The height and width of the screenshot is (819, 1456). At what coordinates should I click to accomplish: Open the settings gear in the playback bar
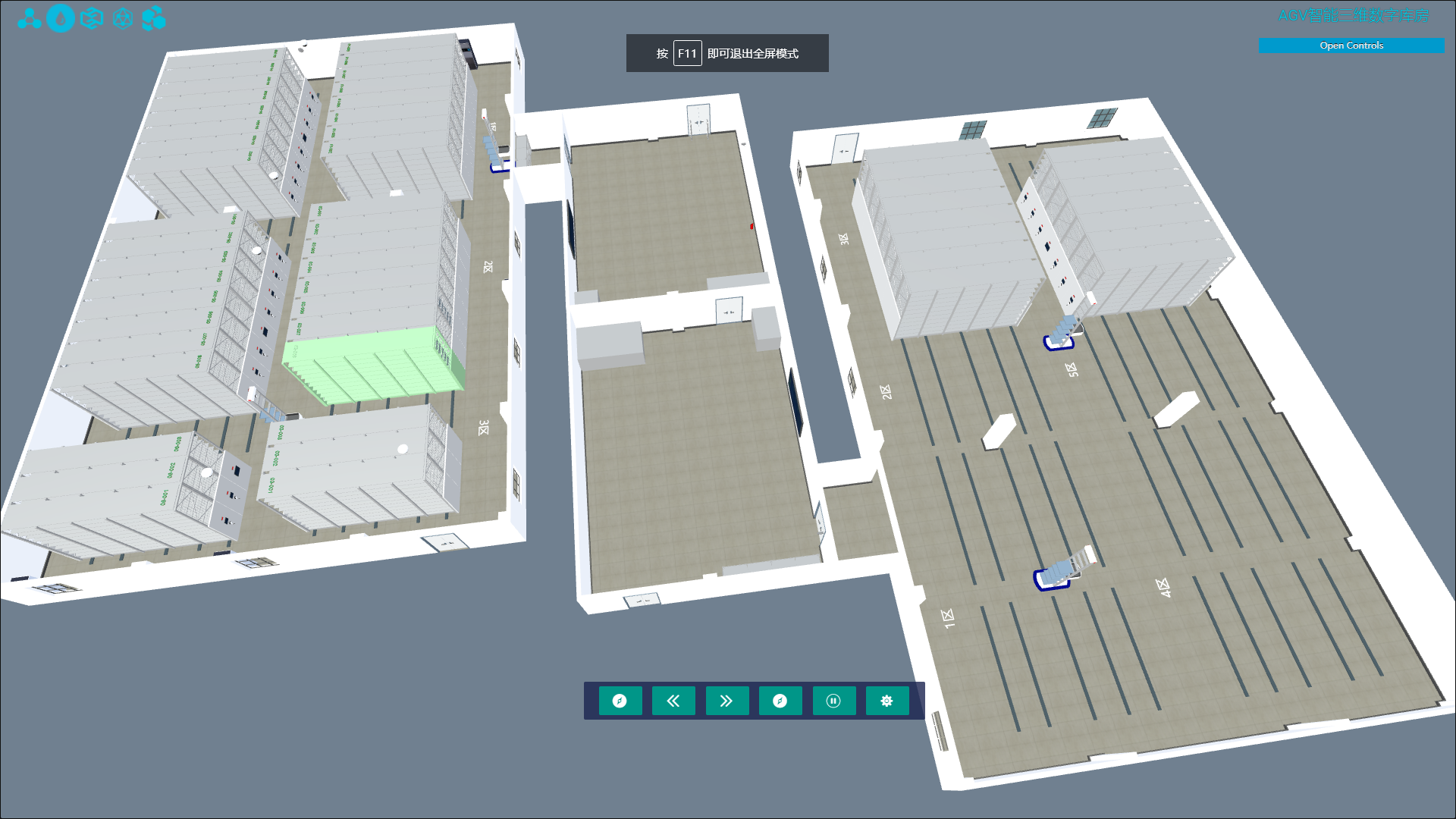[886, 701]
